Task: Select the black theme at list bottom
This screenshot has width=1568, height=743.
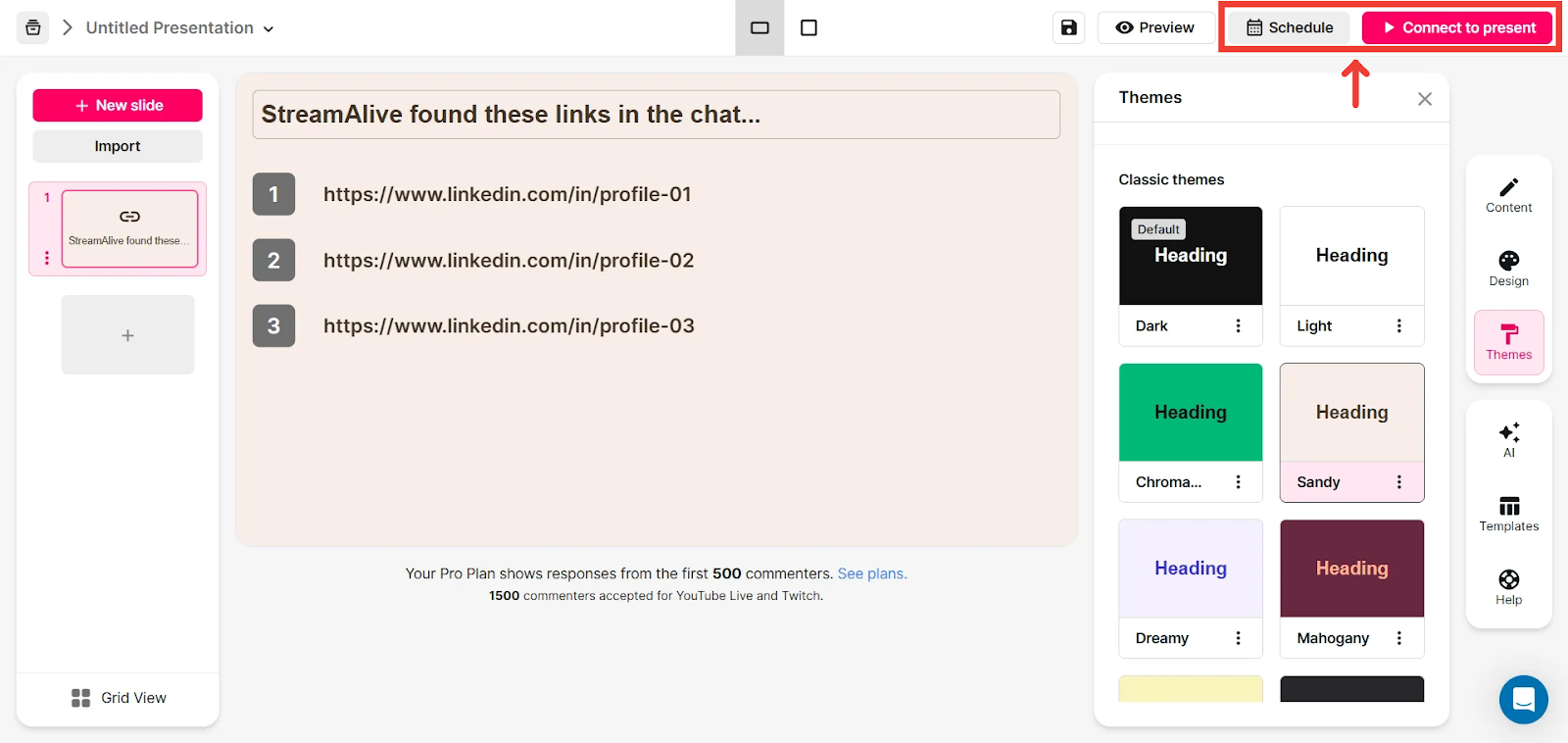Action: click(1352, 688)
